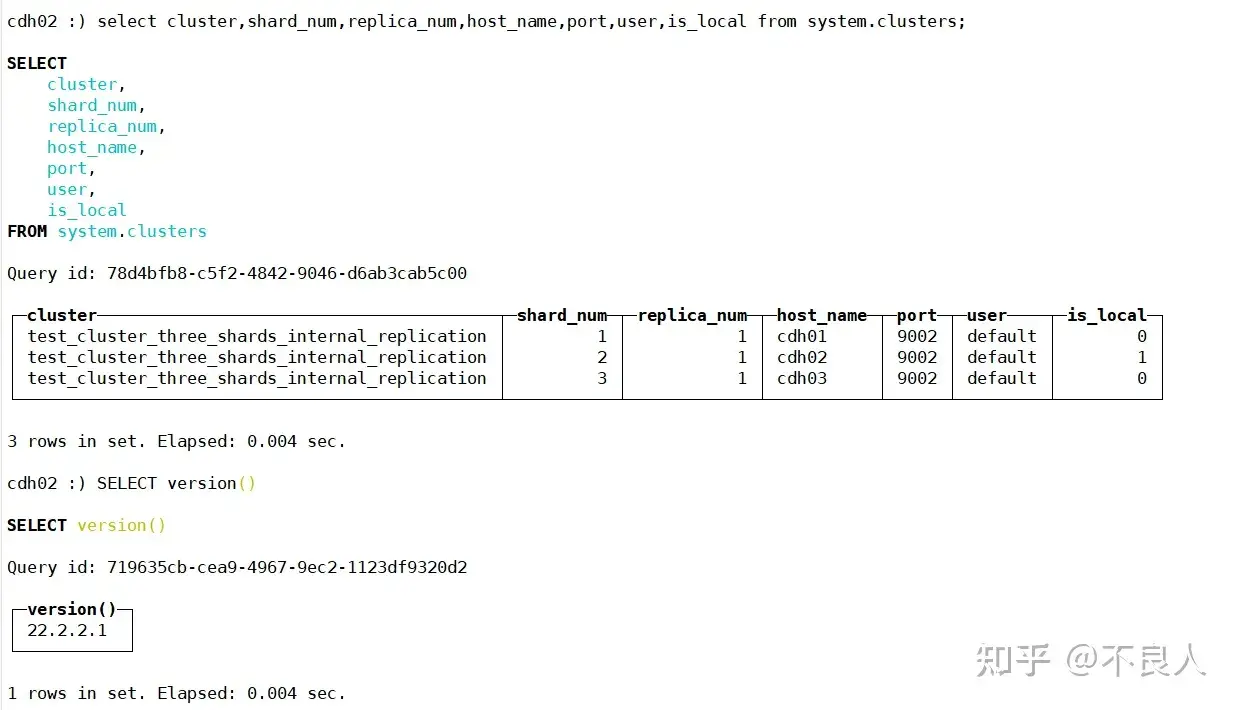Click the yellow version() in the formatted query
1238x710 pixels.
click(x=121, y=525)
